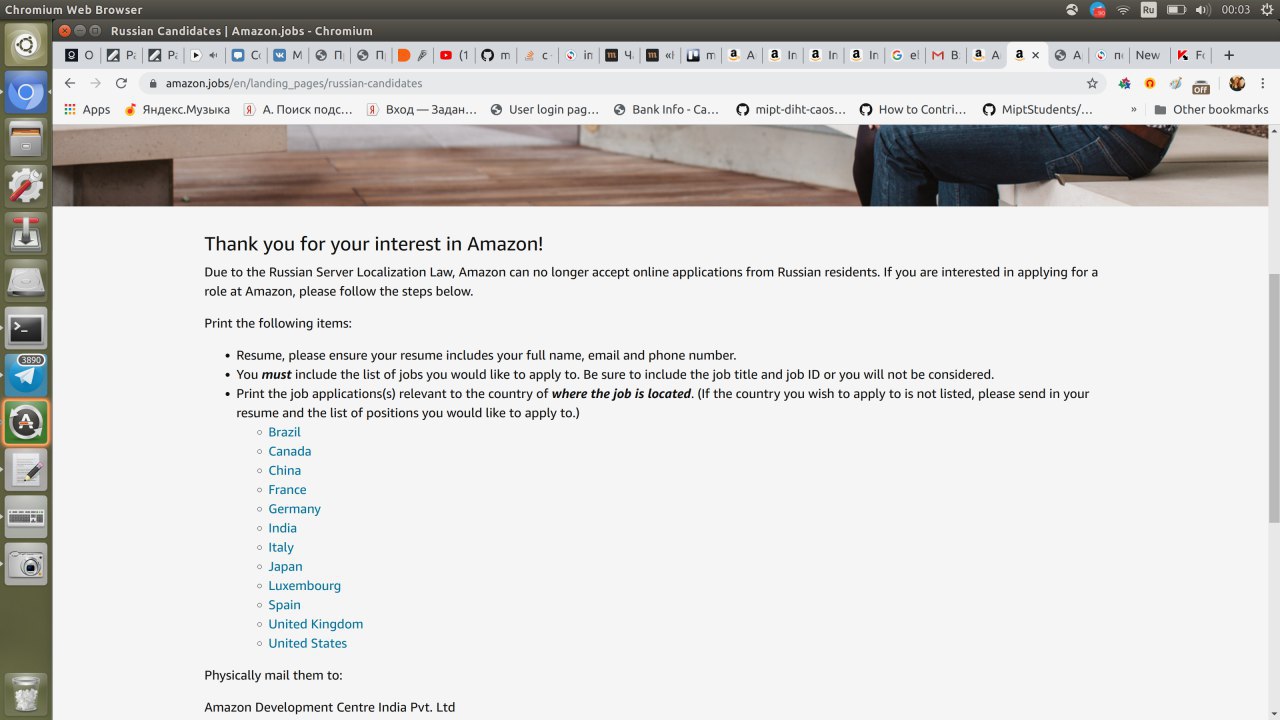Viewport: 1280px width, 720px height.
Task: Click the site lock security icon
Action: pos(153,83)
